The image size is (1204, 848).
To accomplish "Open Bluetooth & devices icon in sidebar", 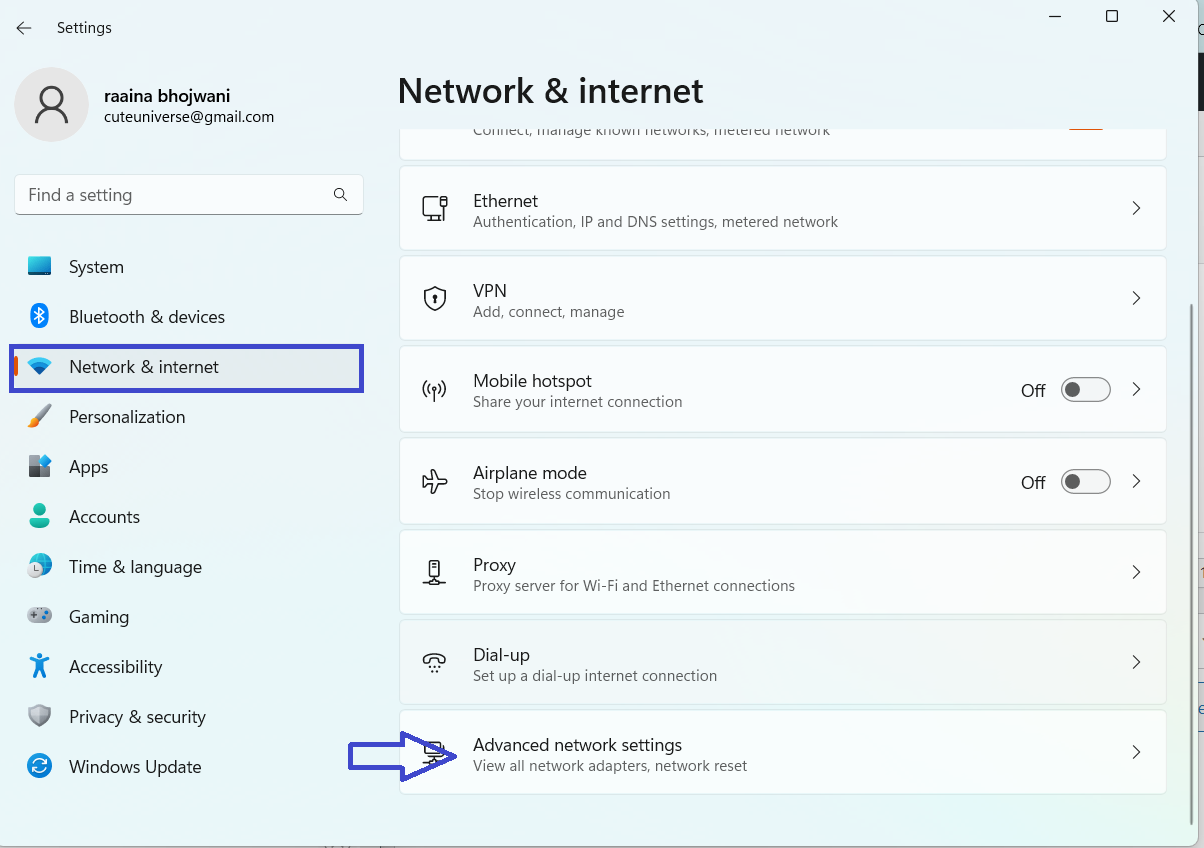I will point(40,317).
